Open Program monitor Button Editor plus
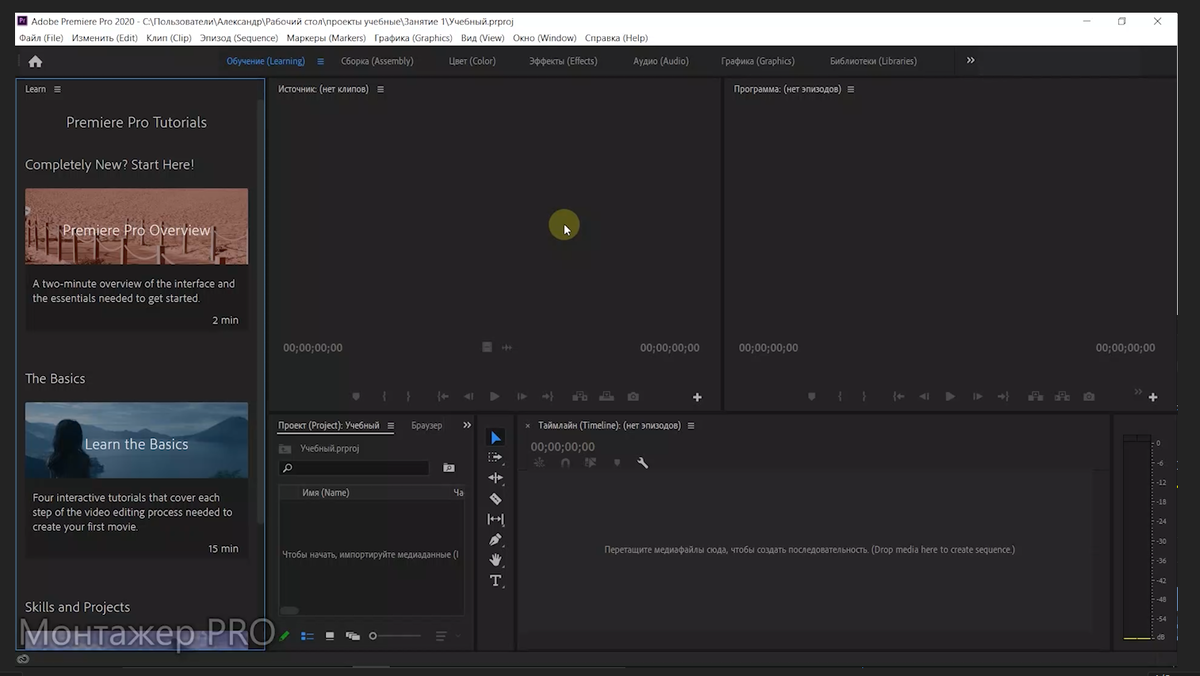1200x676 pixels. (x=1153, y=397)
